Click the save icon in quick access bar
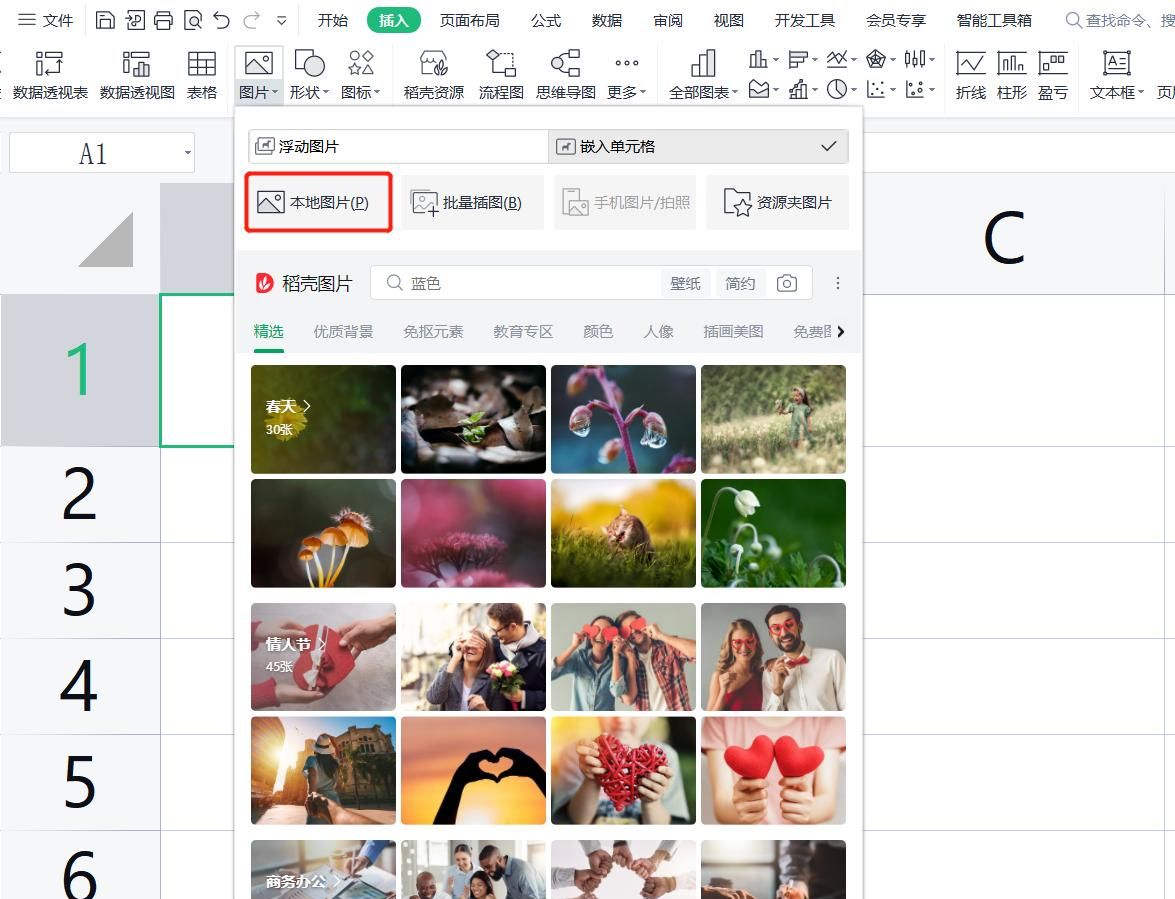The width and height of the screenshot is (1175, 899). [106, 20]
